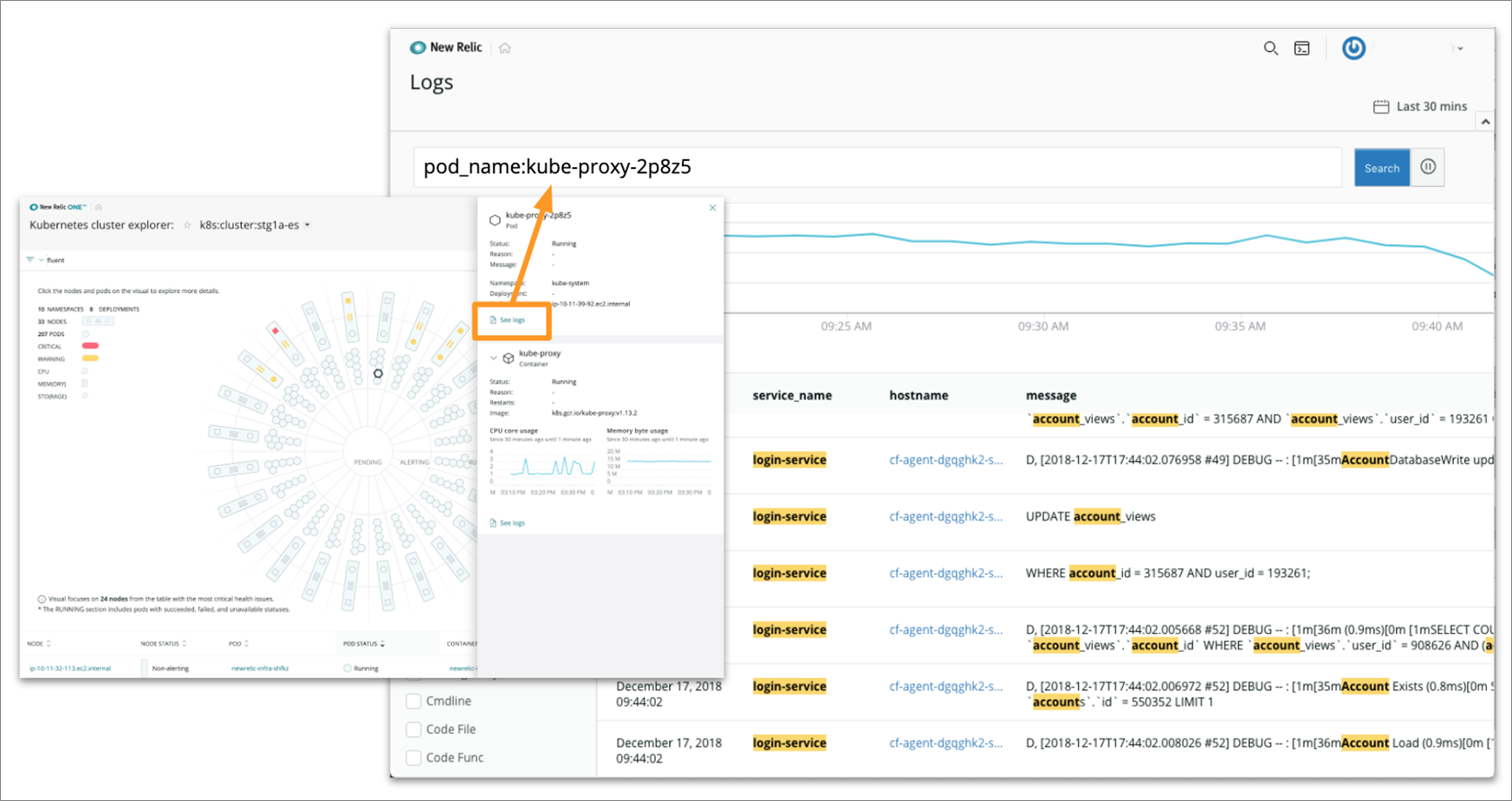Viewport: 1512px width, 801px height.
Task: Click the NODES legend icon
Action: (98, 321)
